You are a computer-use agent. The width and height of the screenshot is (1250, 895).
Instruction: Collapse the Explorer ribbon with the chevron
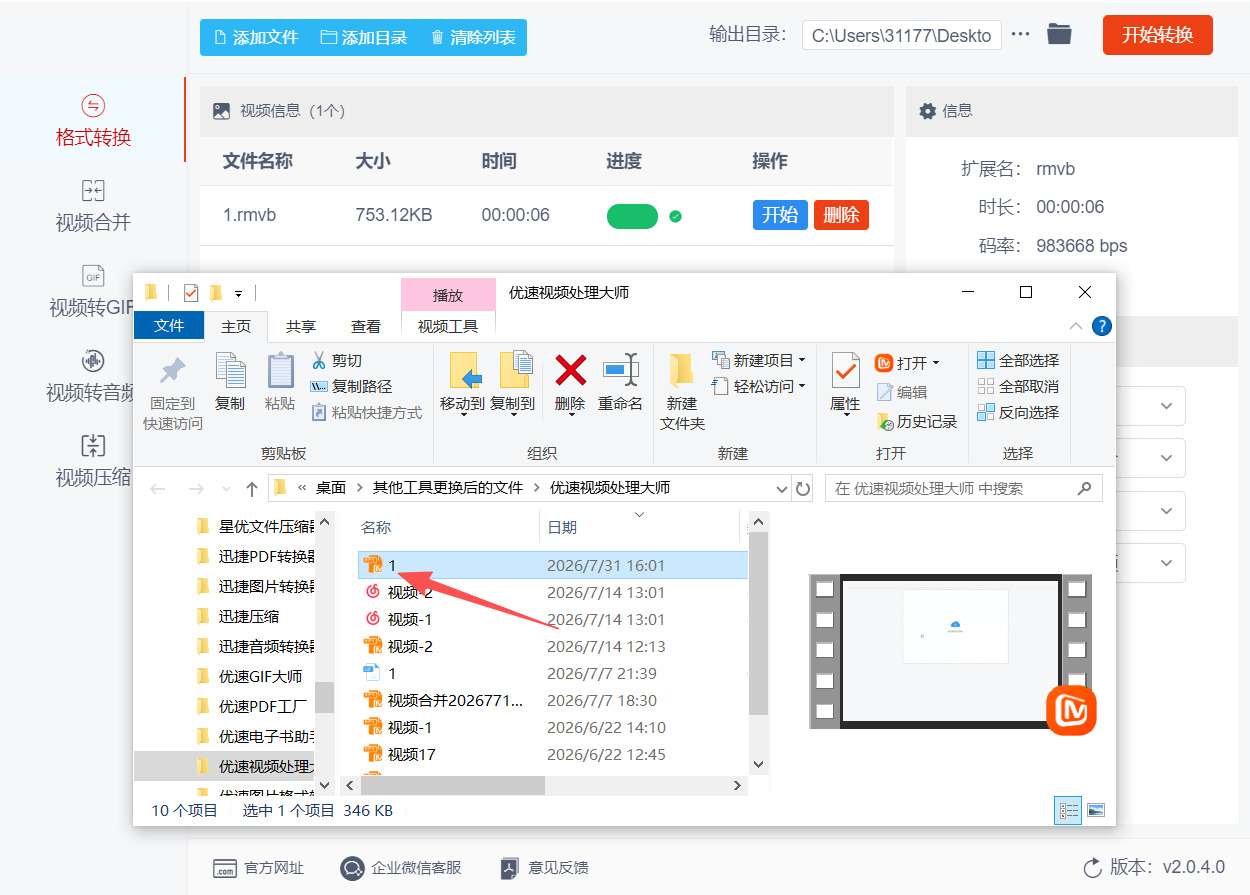[x=1076, y=326]
